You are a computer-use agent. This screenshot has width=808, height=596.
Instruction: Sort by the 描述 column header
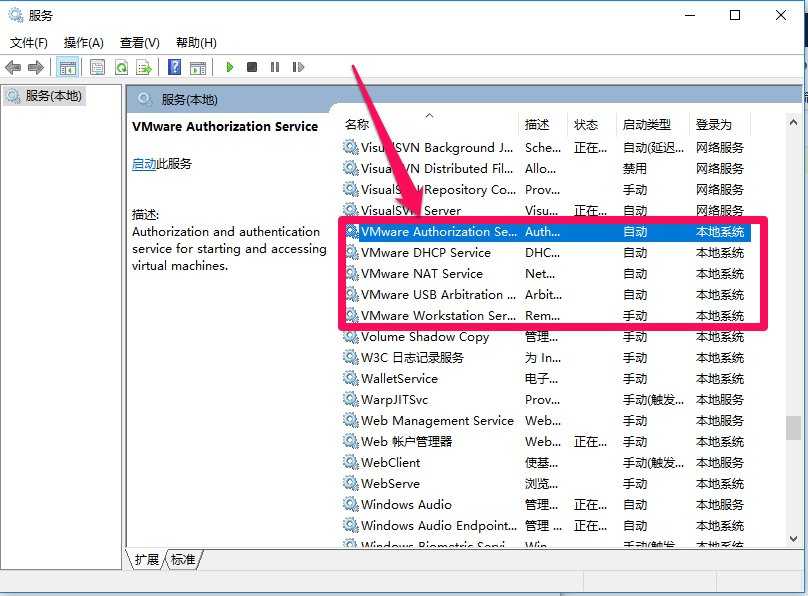[544, 125]
